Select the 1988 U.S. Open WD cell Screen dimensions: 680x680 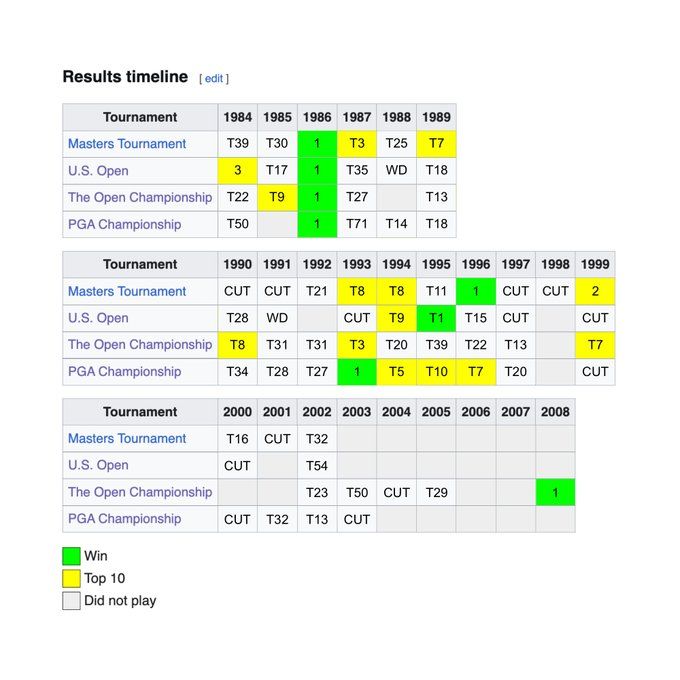coord(397,171)
